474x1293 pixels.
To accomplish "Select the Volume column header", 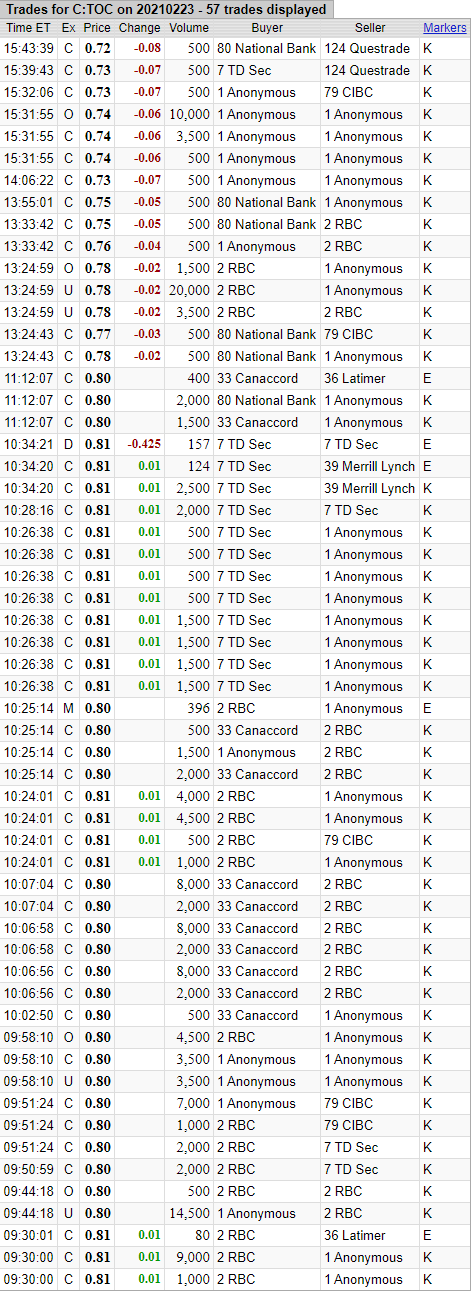I will tap(189, 28).
